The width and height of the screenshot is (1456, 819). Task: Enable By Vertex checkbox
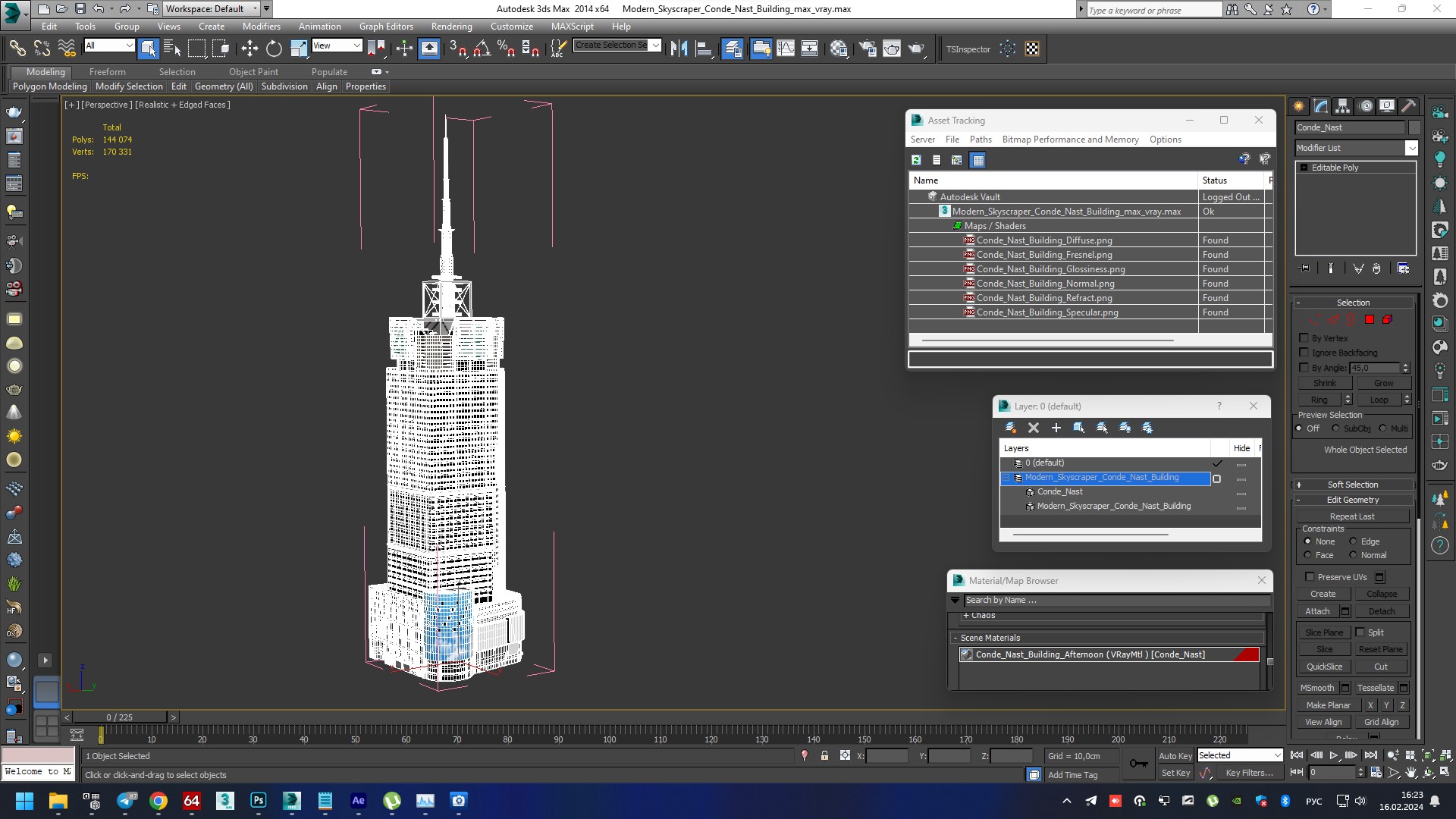(1304, 338)
